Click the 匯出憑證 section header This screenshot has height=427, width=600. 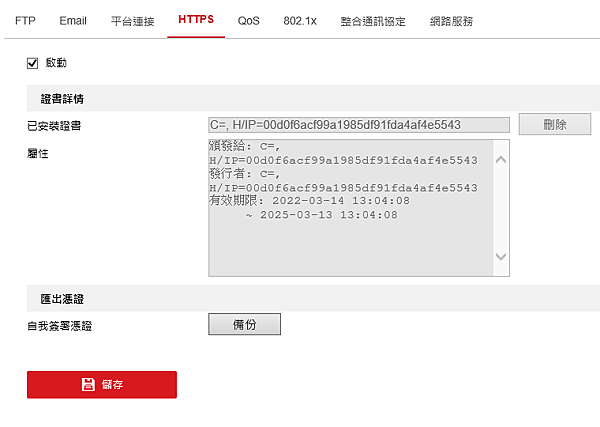tap(62, 299)
